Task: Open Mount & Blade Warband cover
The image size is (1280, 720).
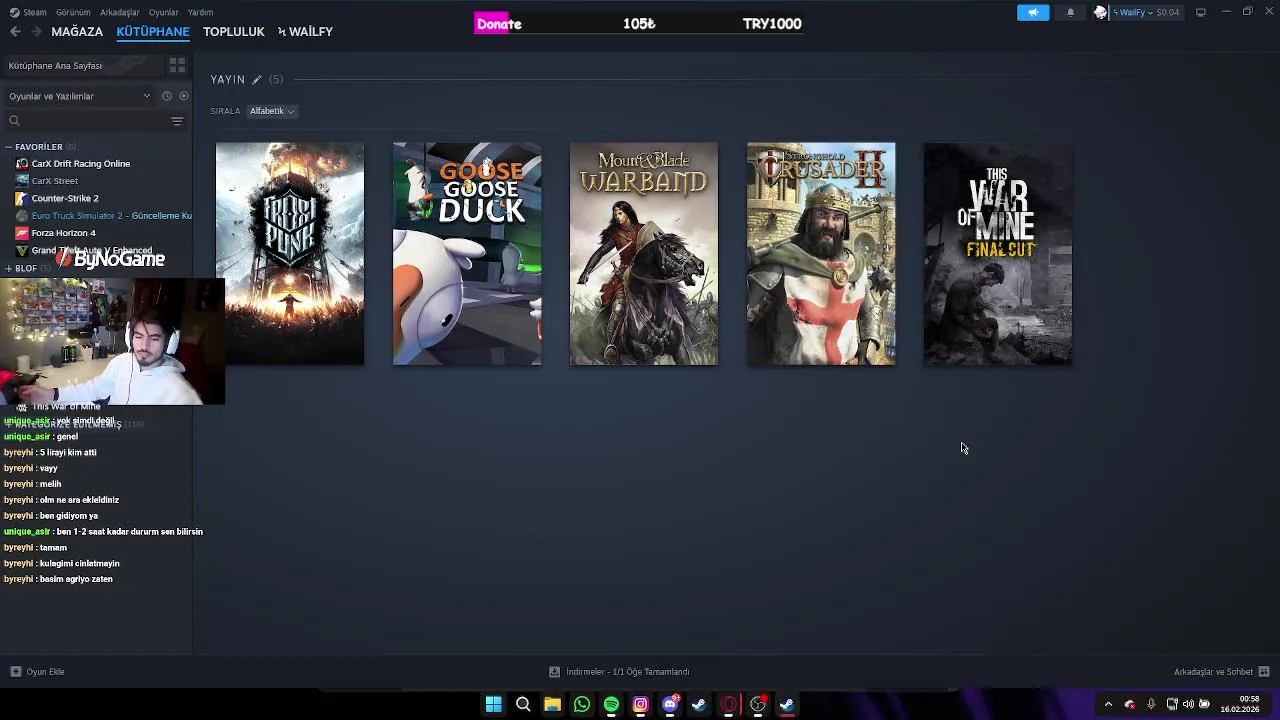Action: [x=644, y=254]
